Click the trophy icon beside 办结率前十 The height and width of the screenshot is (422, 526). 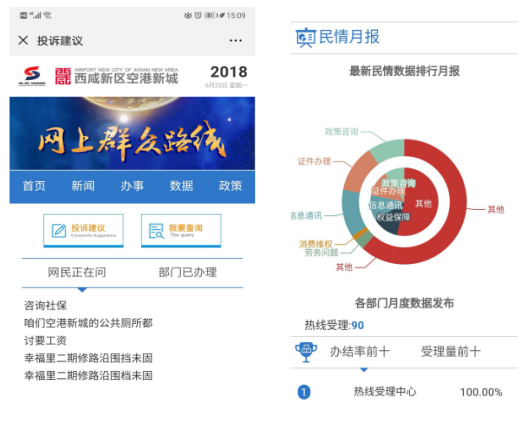click(306, 352)
